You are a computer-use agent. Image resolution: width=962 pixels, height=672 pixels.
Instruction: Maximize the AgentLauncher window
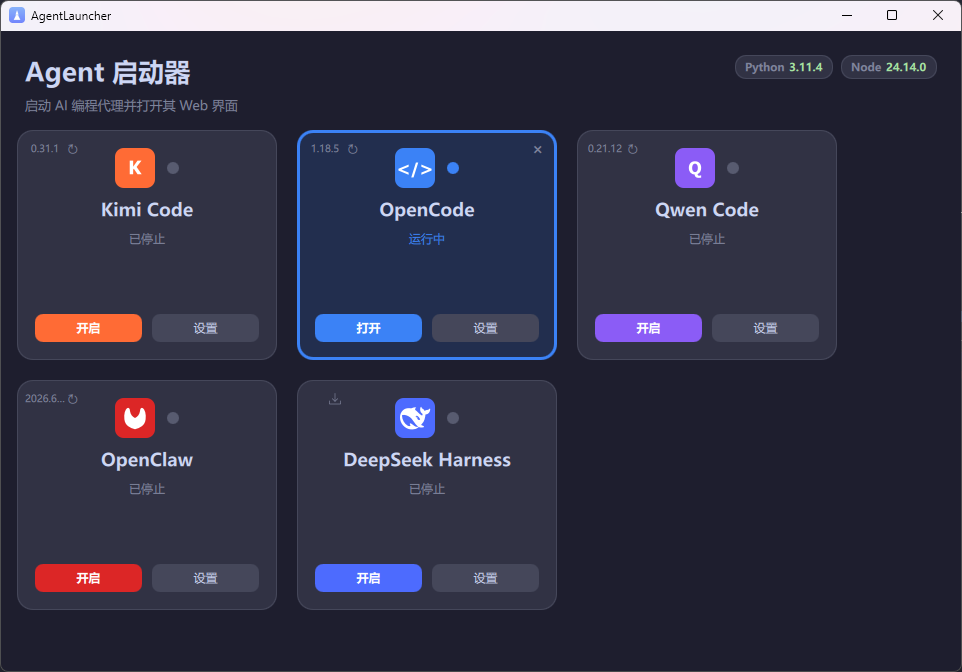tap(892, 15)
